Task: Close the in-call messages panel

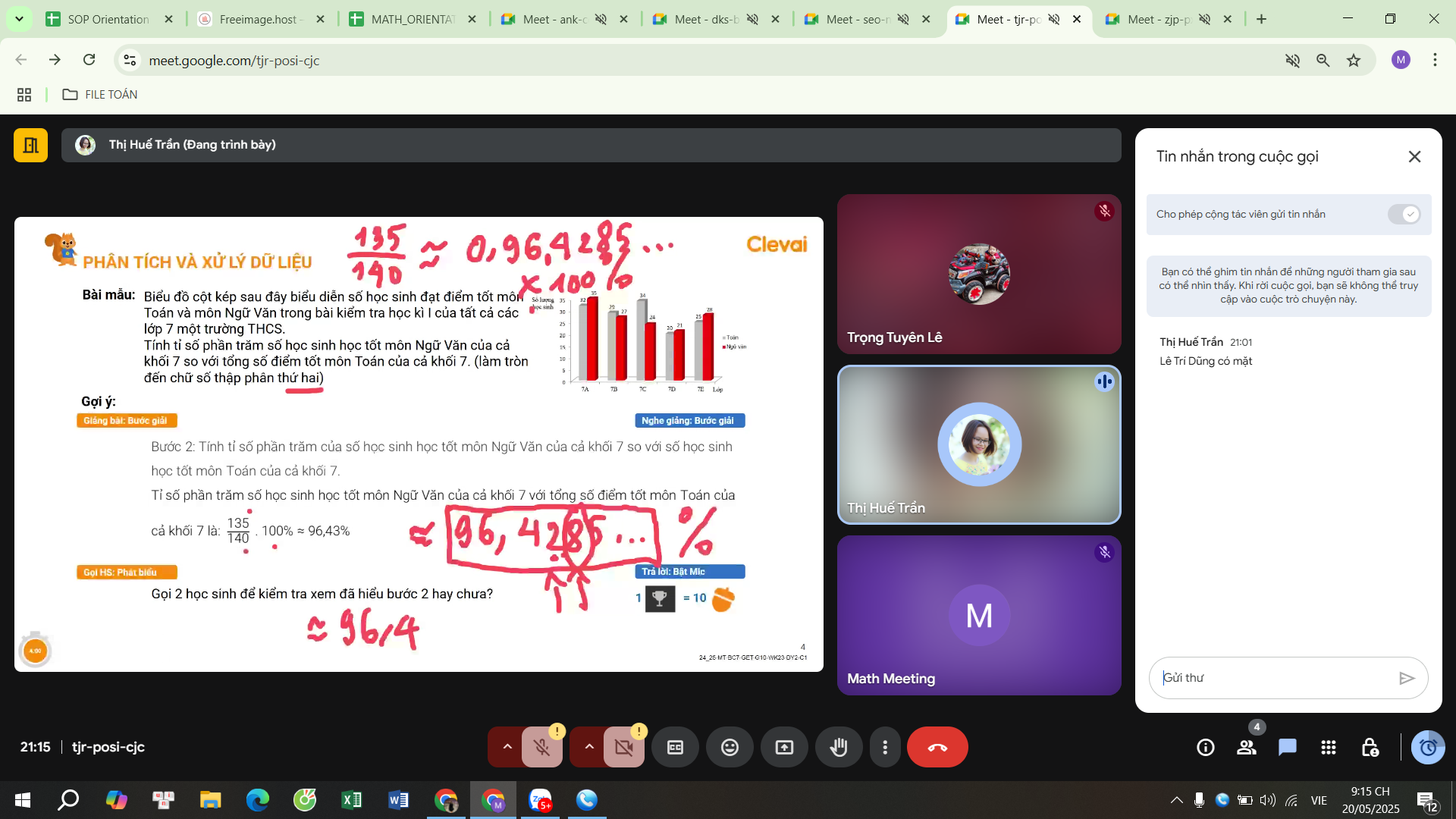Action: (x=1414, y=157)
